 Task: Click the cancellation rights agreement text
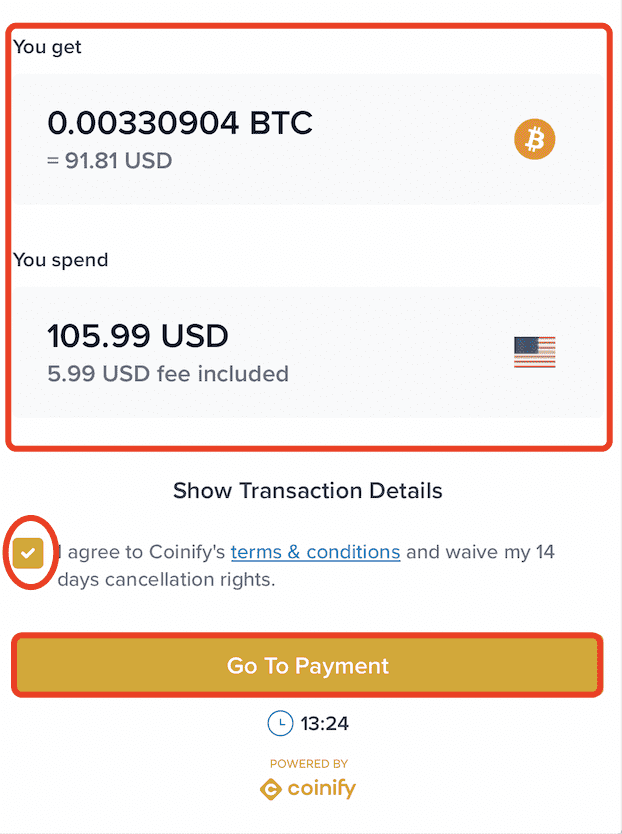click(306, 565)
